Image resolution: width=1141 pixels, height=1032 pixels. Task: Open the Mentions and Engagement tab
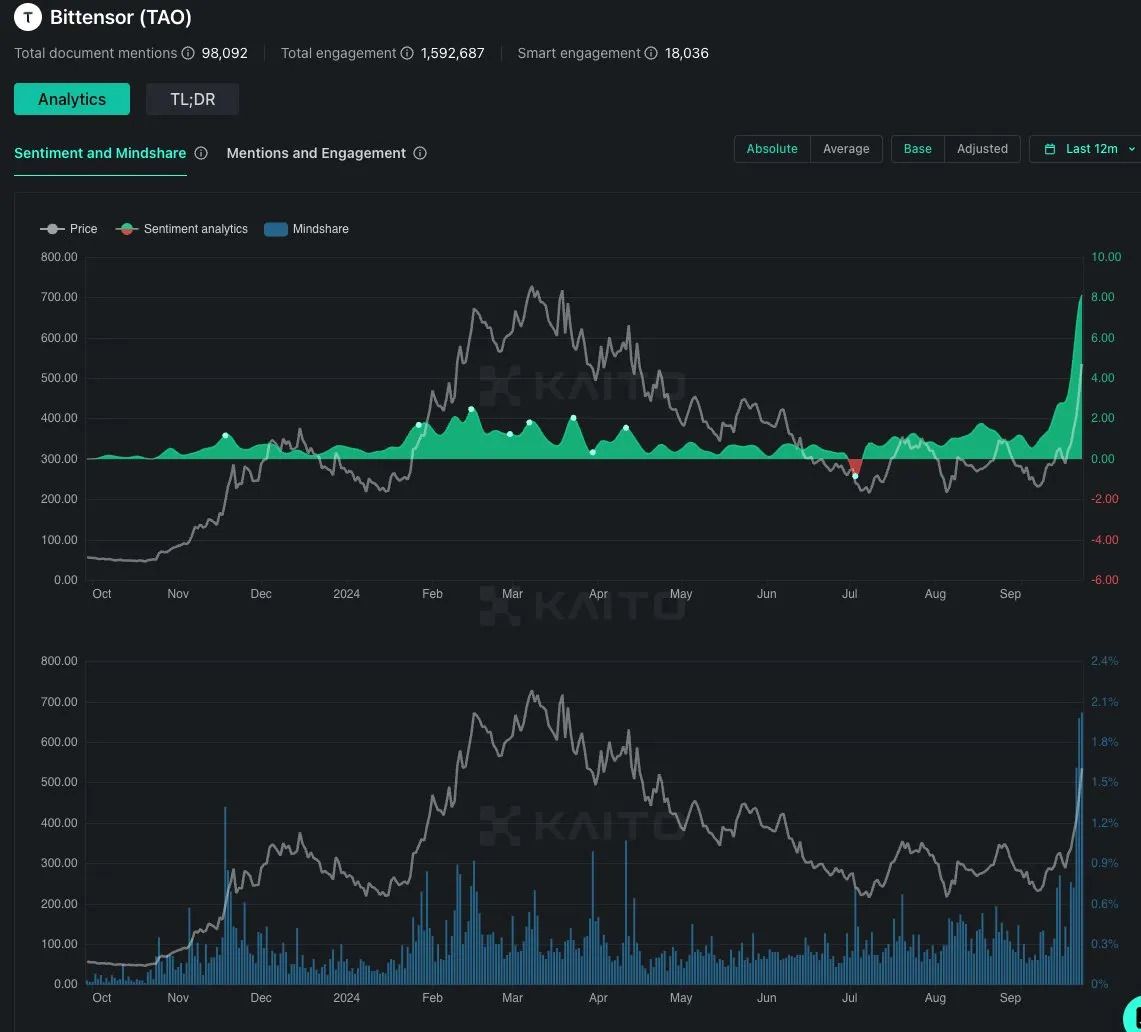[x=316, y=153]
